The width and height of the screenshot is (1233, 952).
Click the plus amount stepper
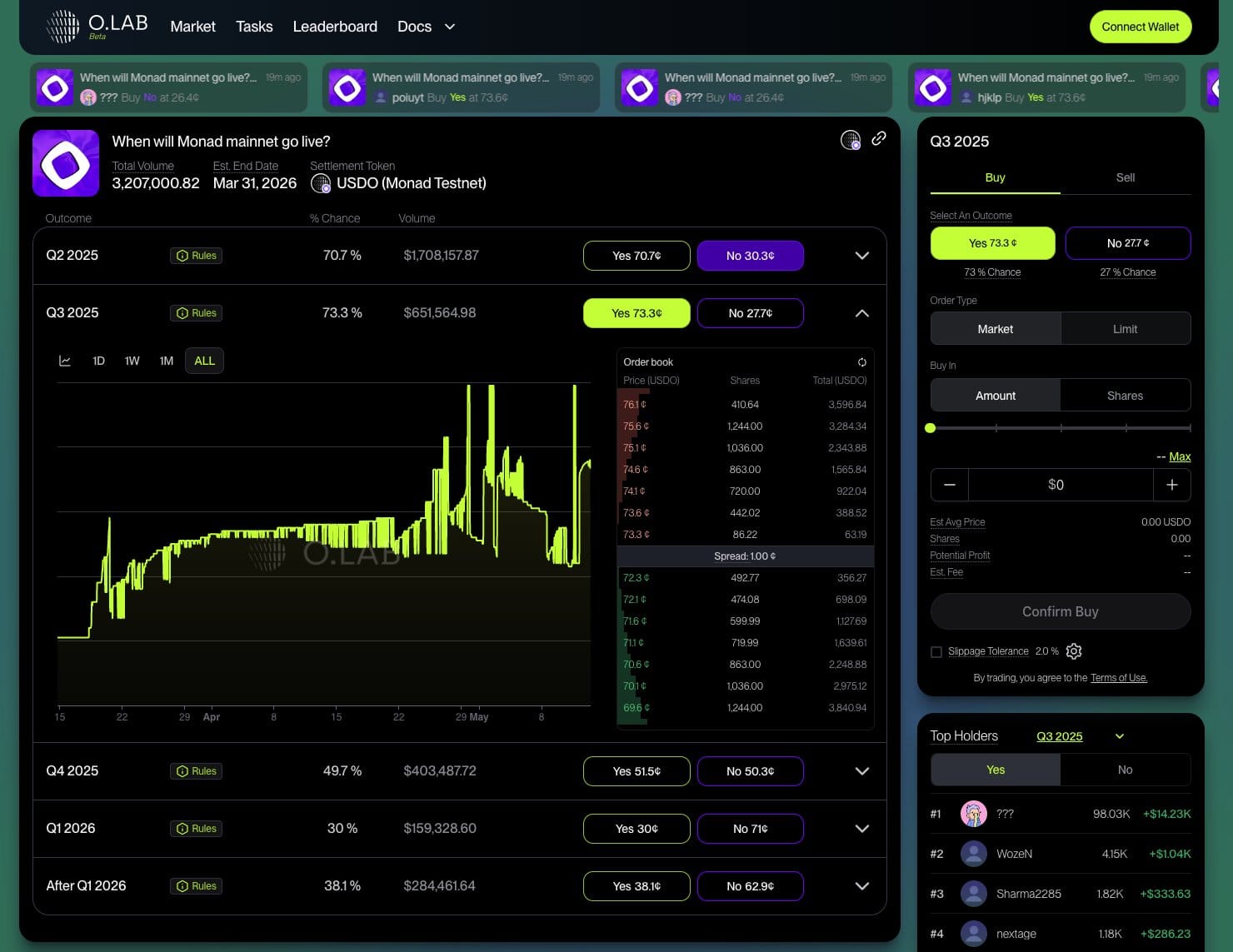click(1171, 485)
